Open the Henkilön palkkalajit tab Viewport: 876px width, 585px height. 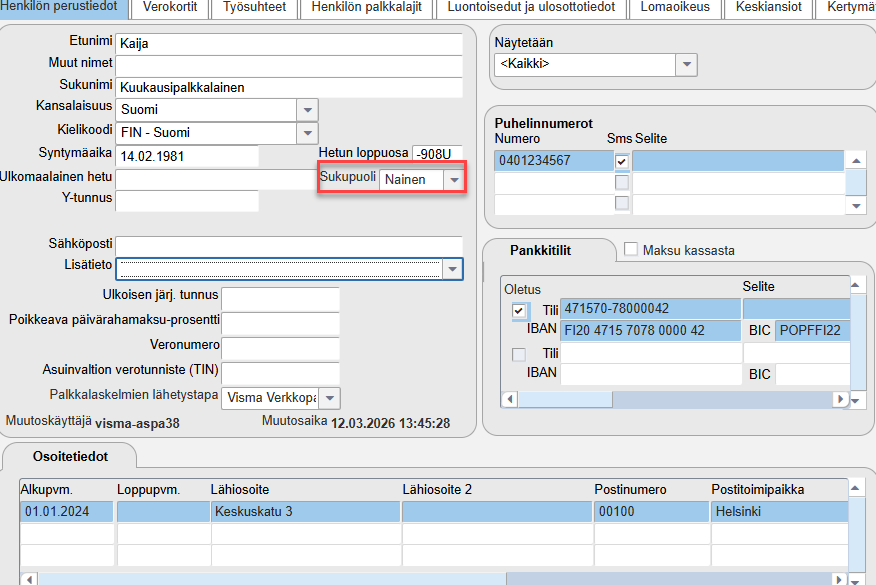point(366,8)
